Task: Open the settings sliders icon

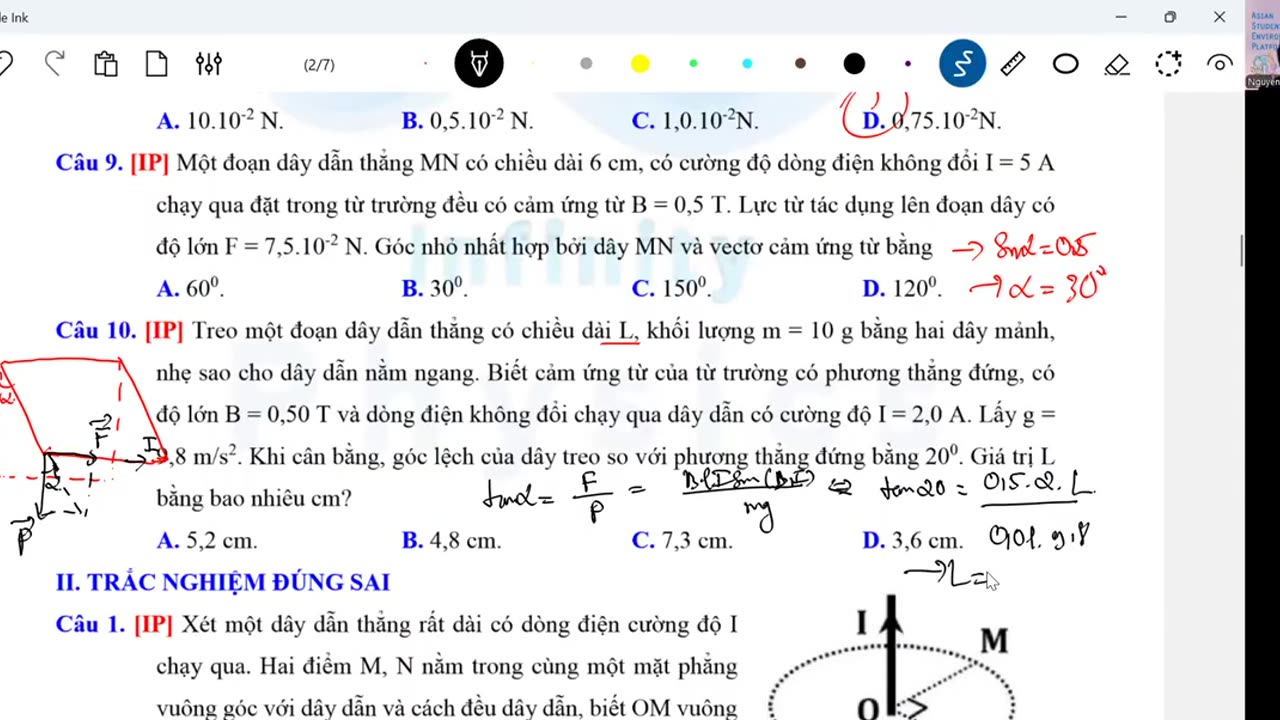Action: tap(209, 64)
